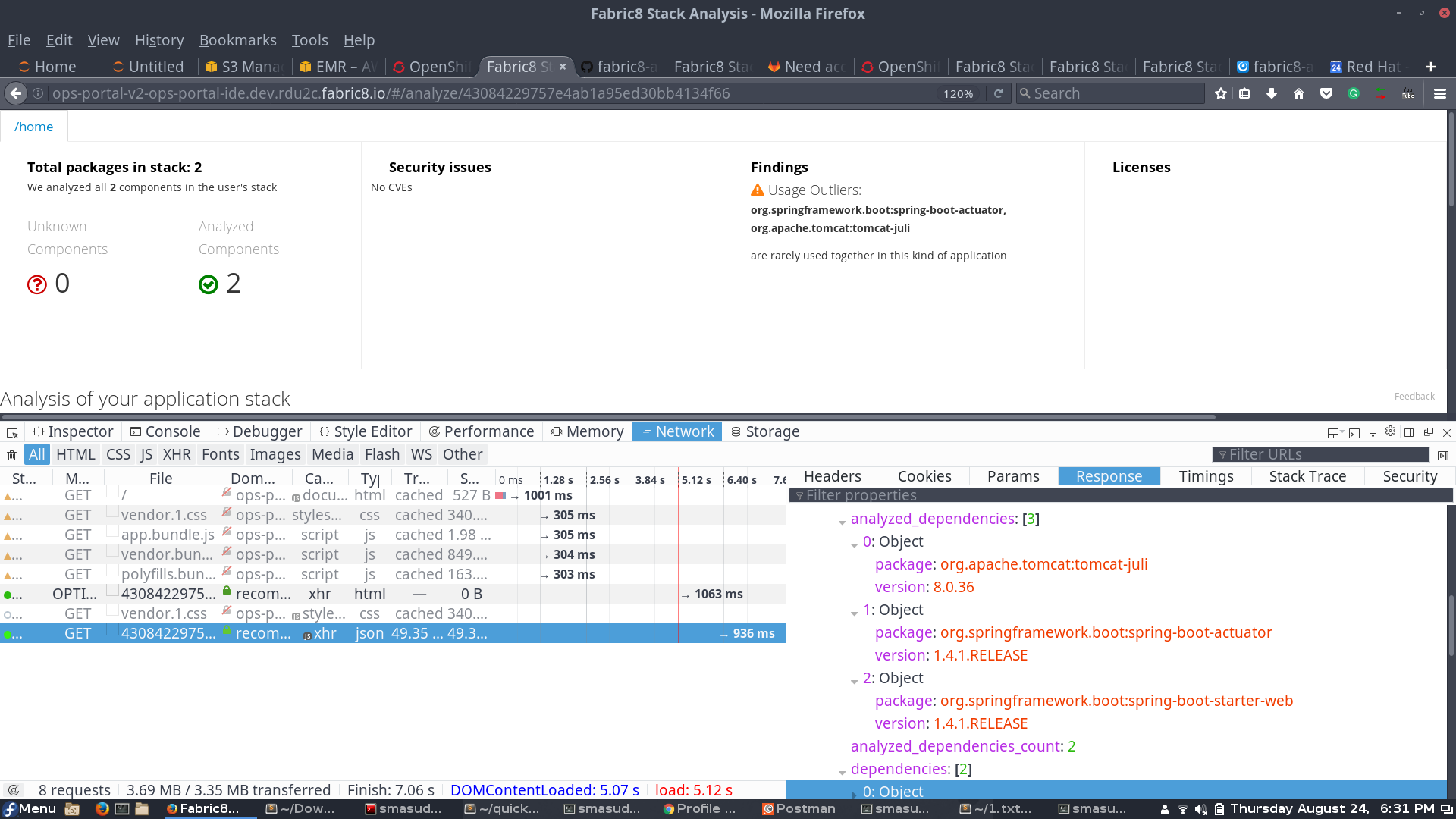1456x819 pixels.
Task: Toggle the XHR request filter
Action: [x=177, y=454]
